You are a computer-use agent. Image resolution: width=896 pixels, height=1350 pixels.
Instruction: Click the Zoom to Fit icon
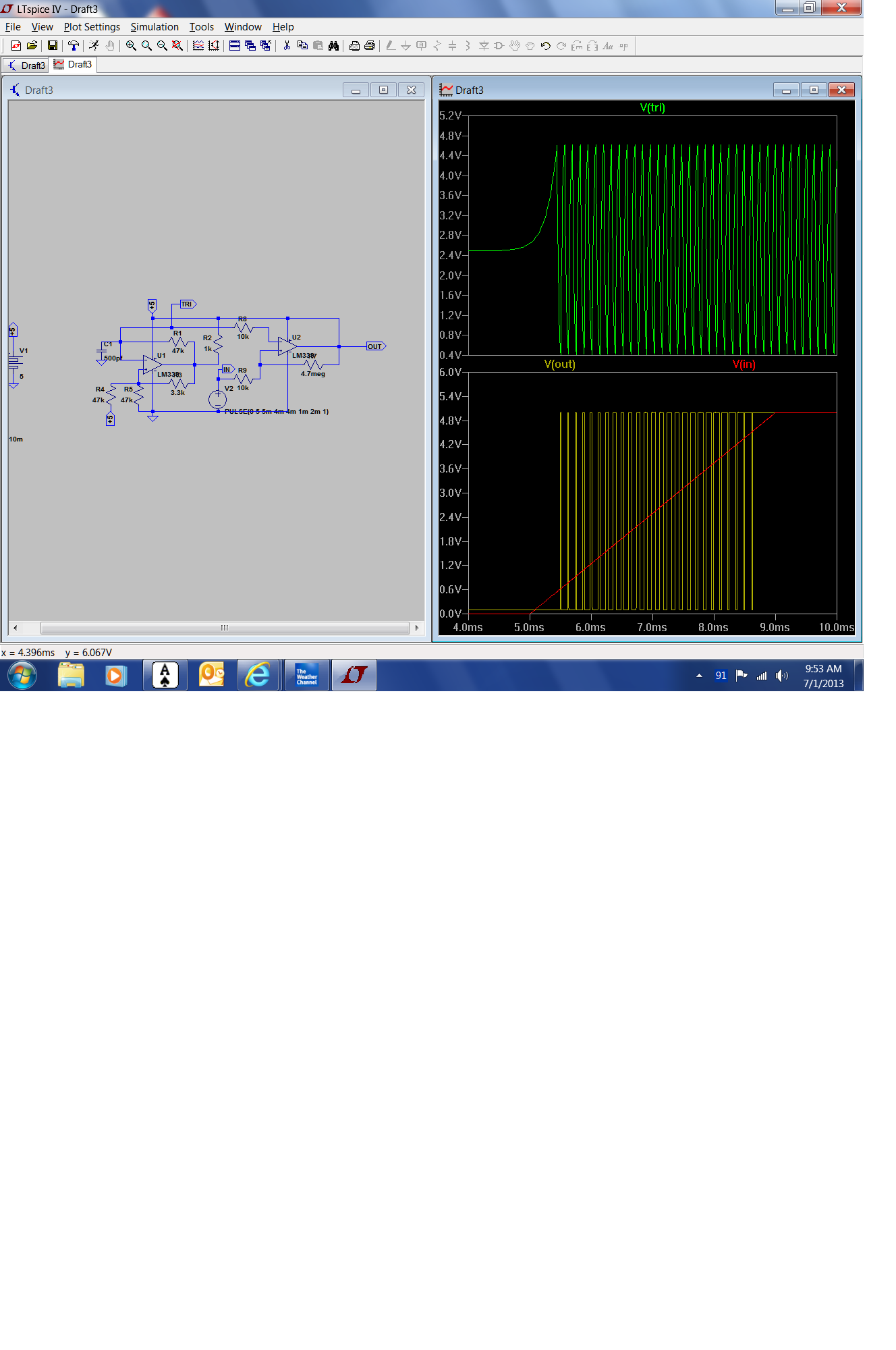tap(177, 46)
